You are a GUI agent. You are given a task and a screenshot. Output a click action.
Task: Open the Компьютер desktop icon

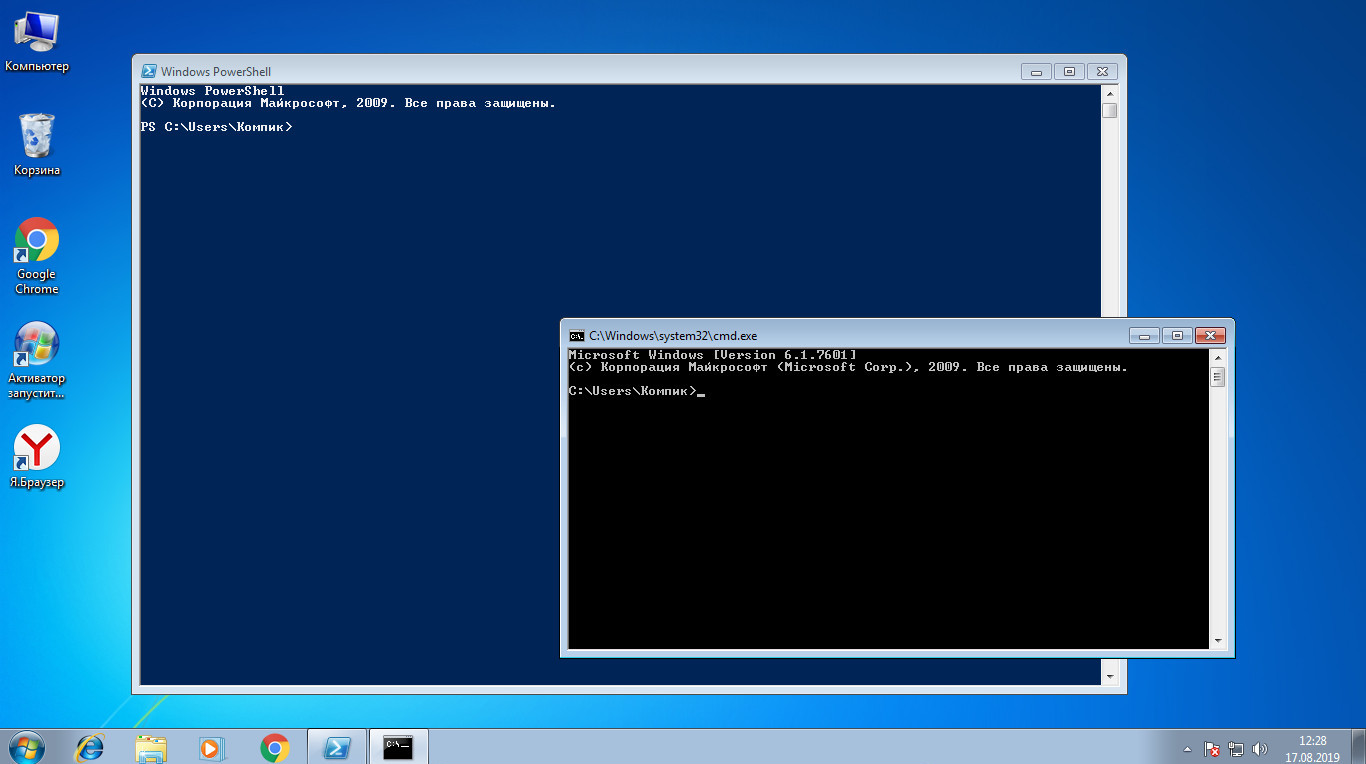point(37,41)
